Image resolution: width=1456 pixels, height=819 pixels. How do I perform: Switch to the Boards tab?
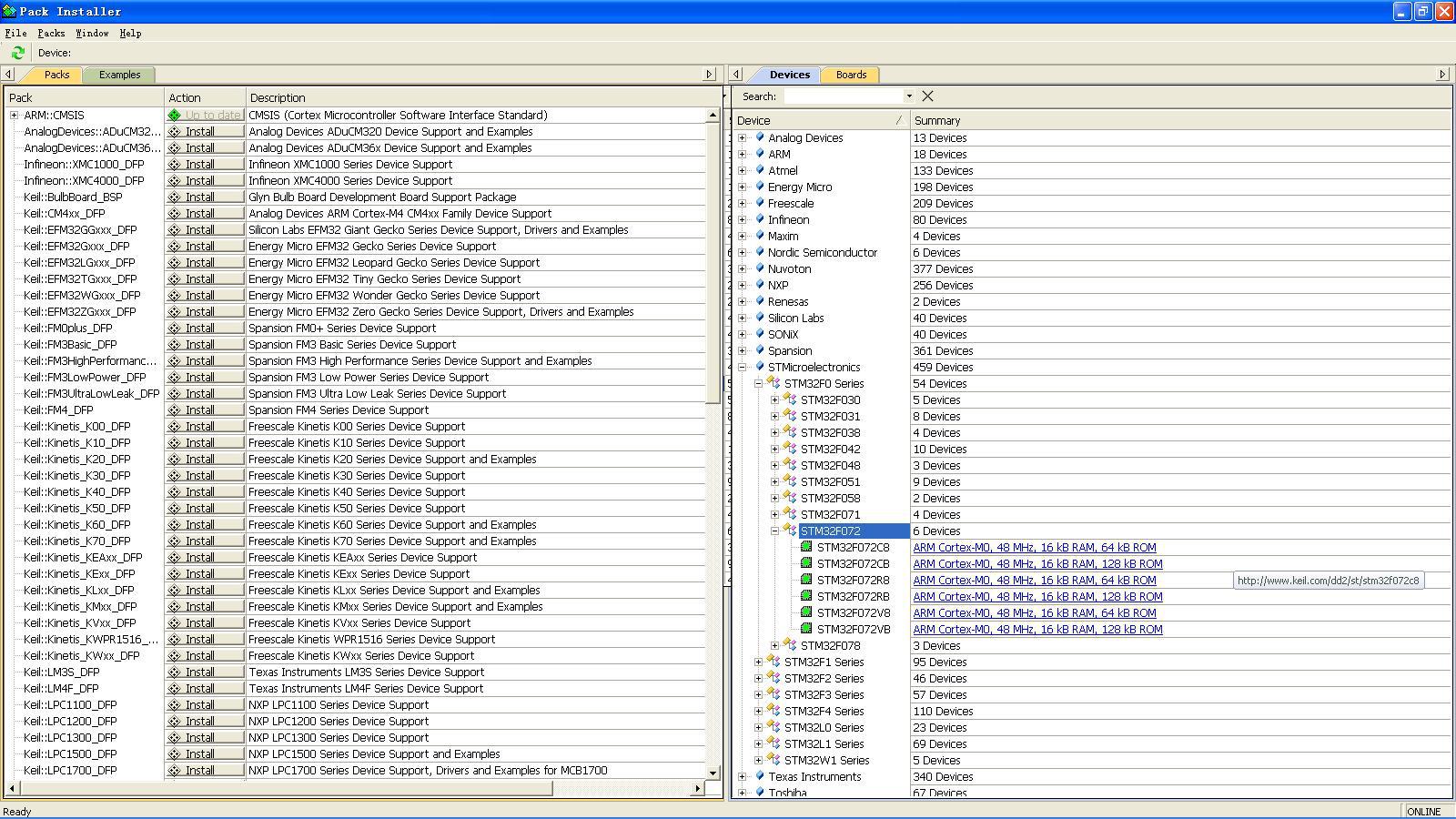click(x=851, y=75)
